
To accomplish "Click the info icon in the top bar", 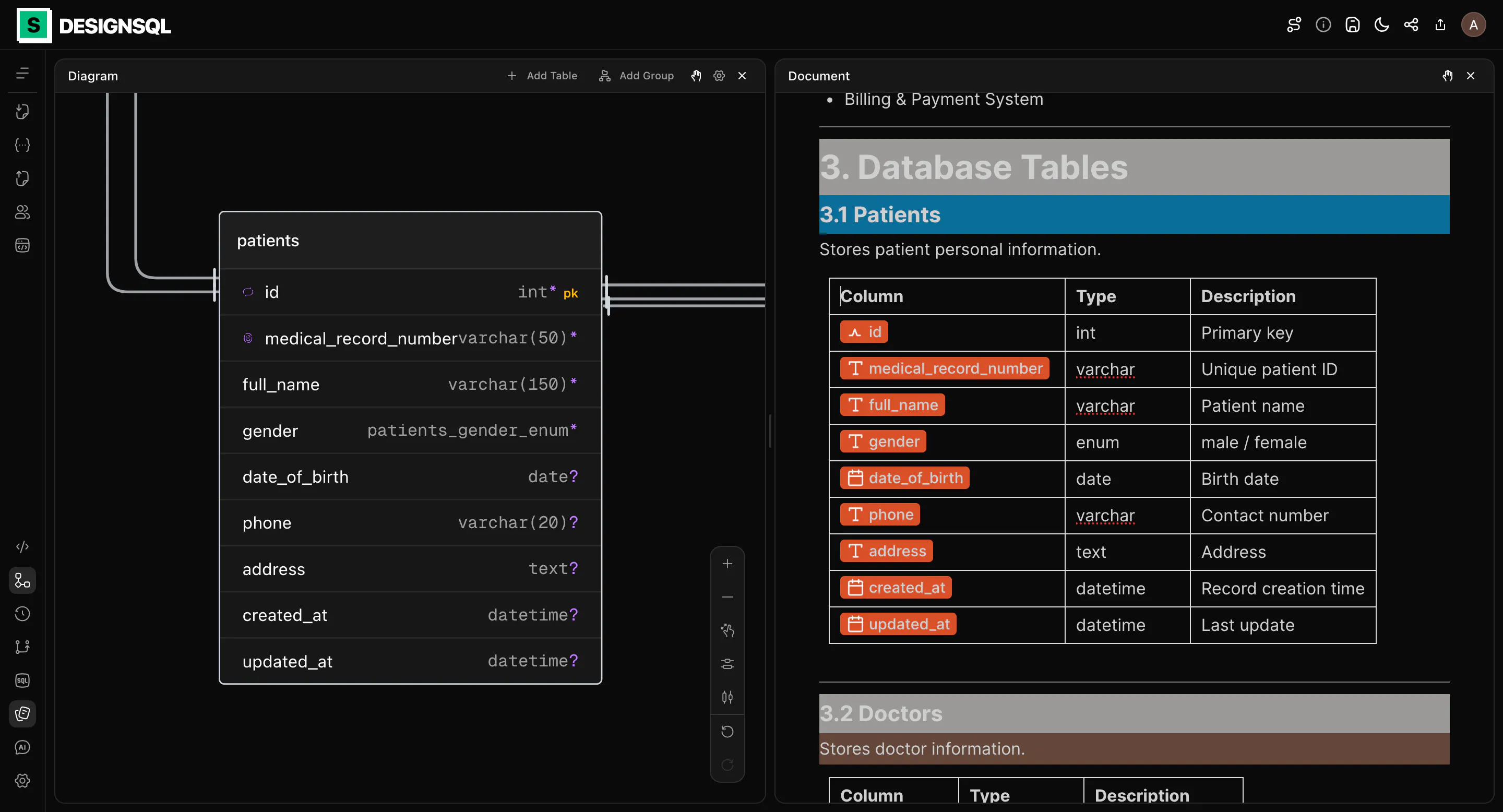I will point(1323,25).
